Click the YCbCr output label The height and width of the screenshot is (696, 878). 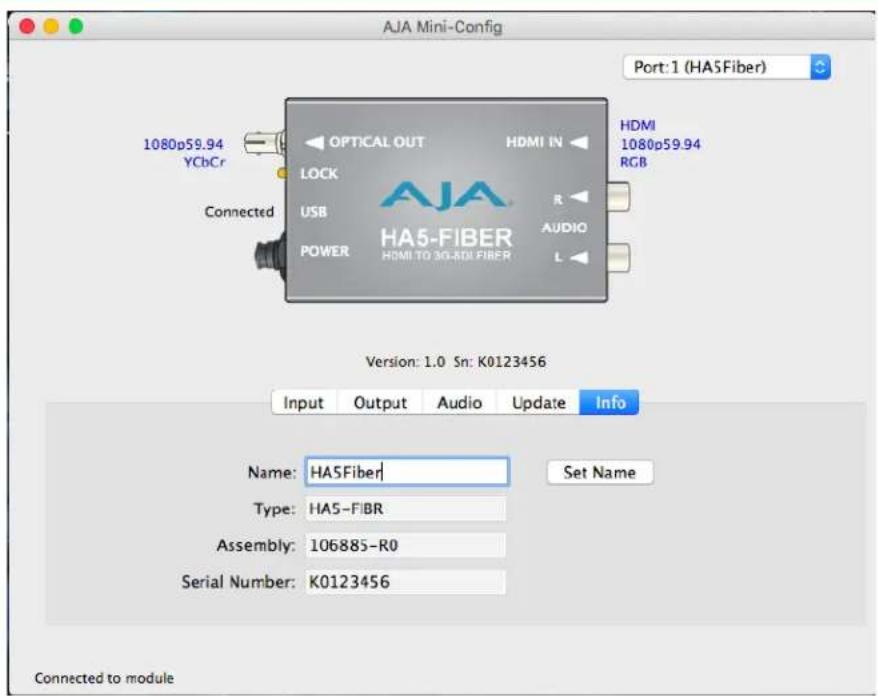(204, 162)
